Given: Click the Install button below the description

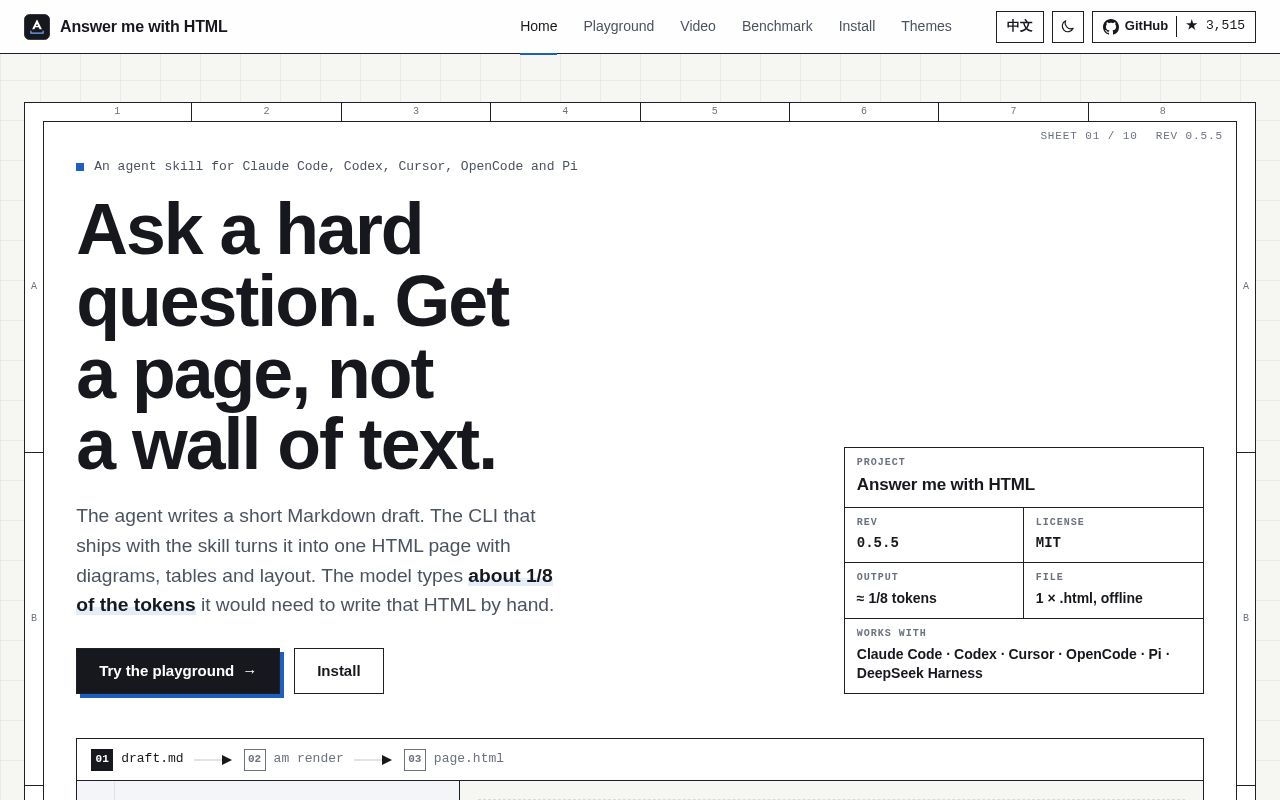Looking at the screenshot, I should 339,671.
